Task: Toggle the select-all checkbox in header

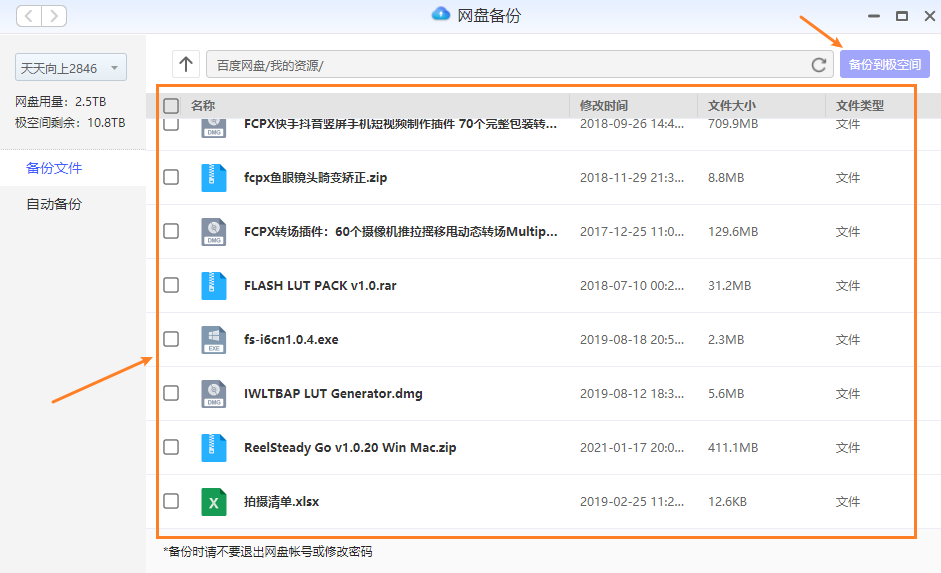Action: [x=171, y=106]
